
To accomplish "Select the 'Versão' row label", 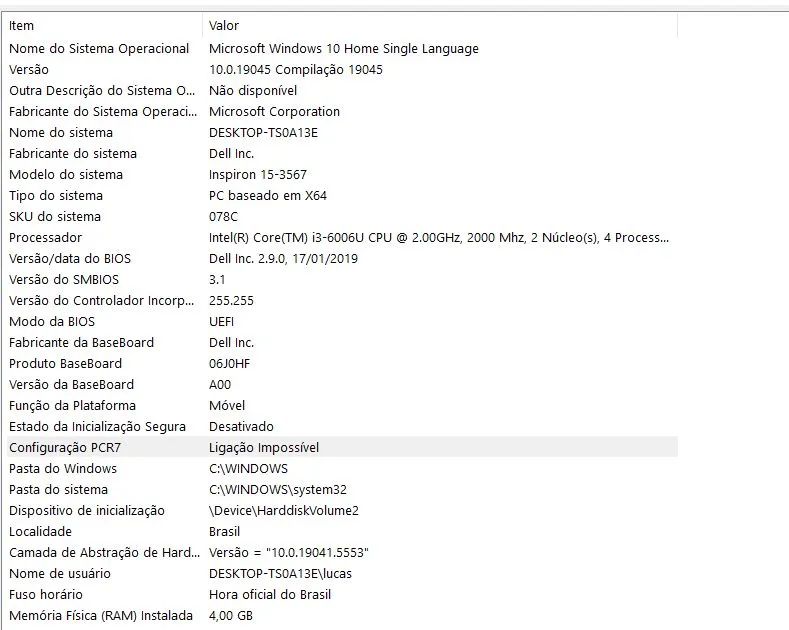I will (29, 70).
